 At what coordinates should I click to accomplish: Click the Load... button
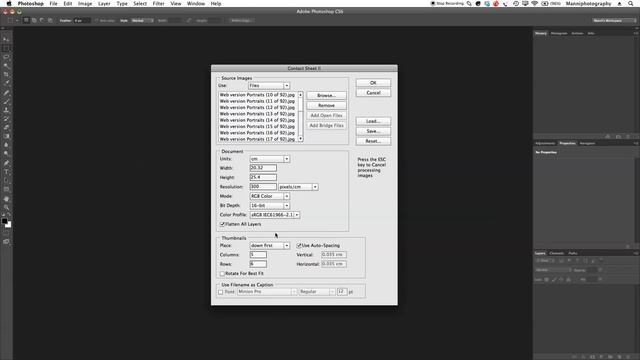tap(373, 121)
